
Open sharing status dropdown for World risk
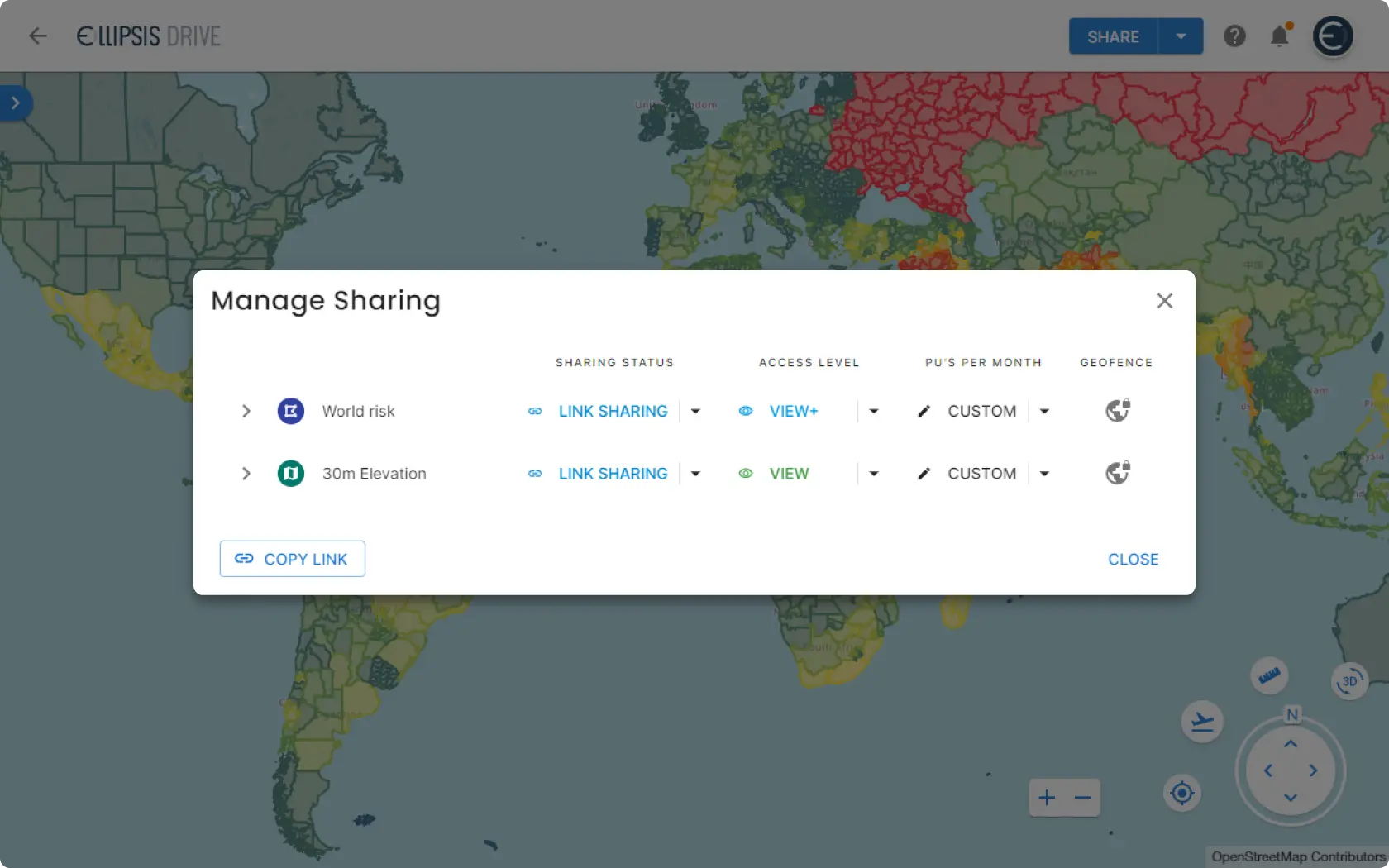coord(695,411)
